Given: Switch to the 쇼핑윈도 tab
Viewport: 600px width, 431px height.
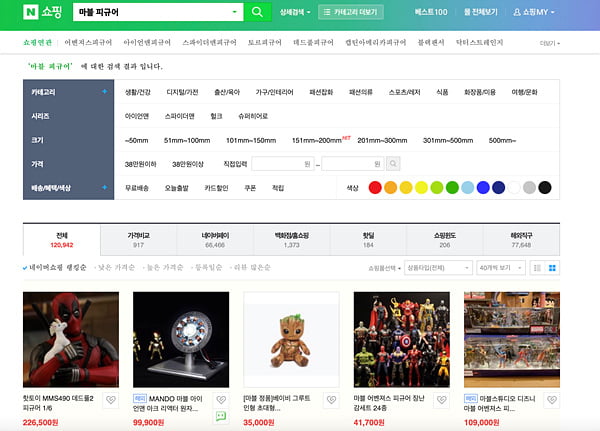Looking at the screenshot, I should pyautogui.click(x=445, y=240).
